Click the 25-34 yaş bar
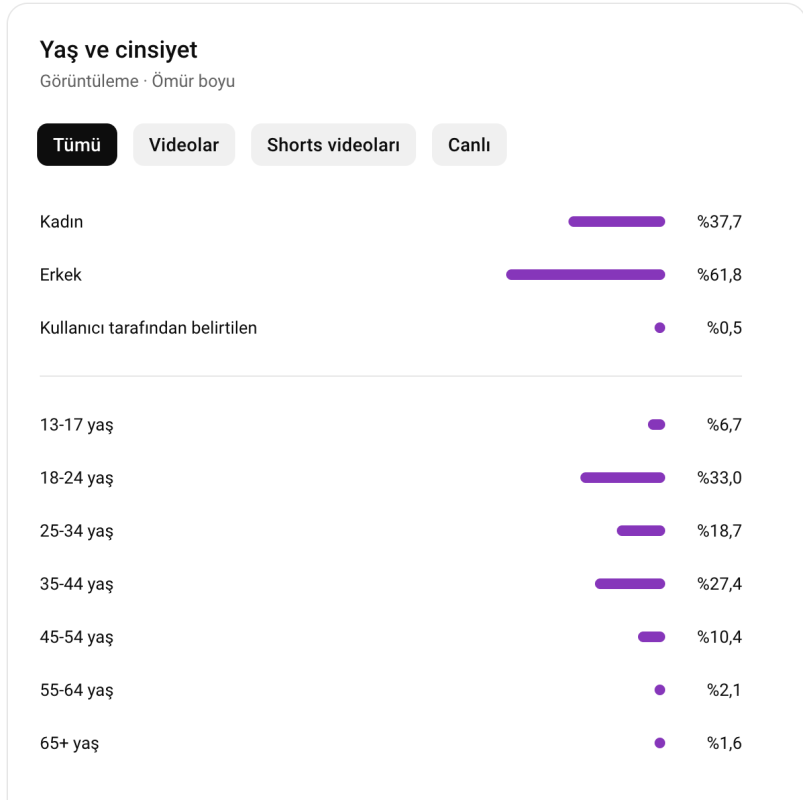The width and height of the screenshot is (803, 800). pyautogui.click(x=641, y=531)
